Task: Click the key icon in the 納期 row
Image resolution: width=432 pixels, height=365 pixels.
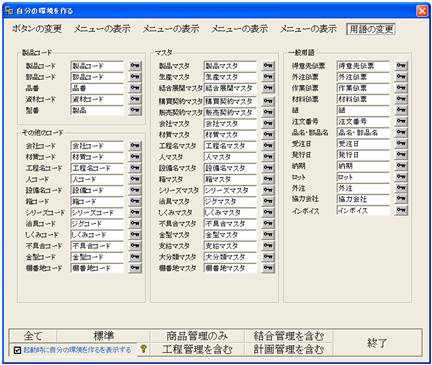Action: [x=401, y=166]
